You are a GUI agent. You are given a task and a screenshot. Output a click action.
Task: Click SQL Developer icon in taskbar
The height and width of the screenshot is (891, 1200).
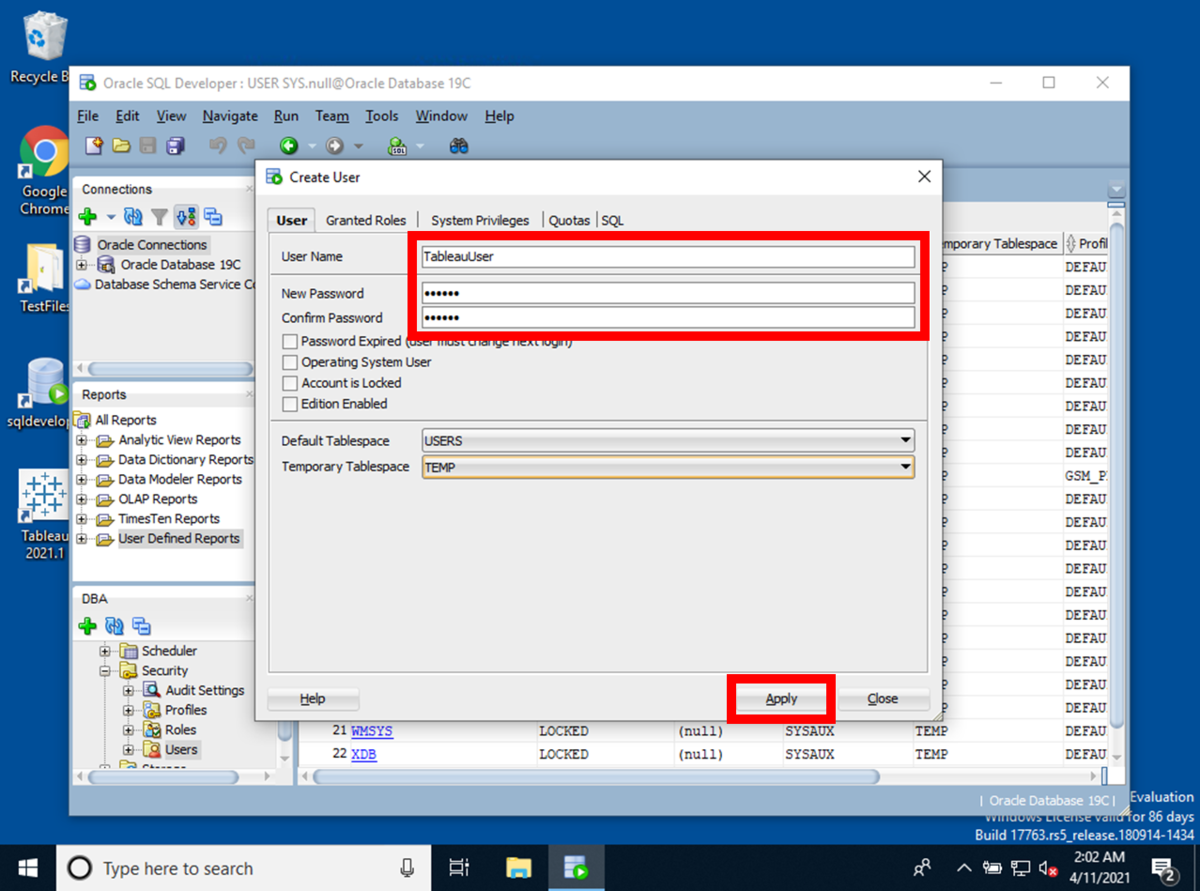[576, 867]
